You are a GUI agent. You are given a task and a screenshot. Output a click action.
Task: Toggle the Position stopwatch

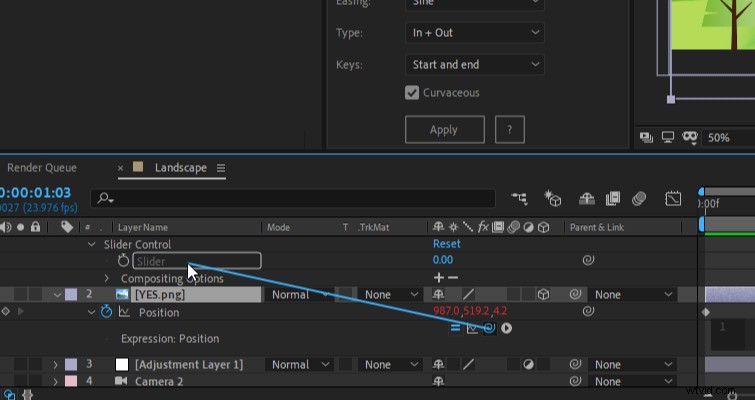106,312
